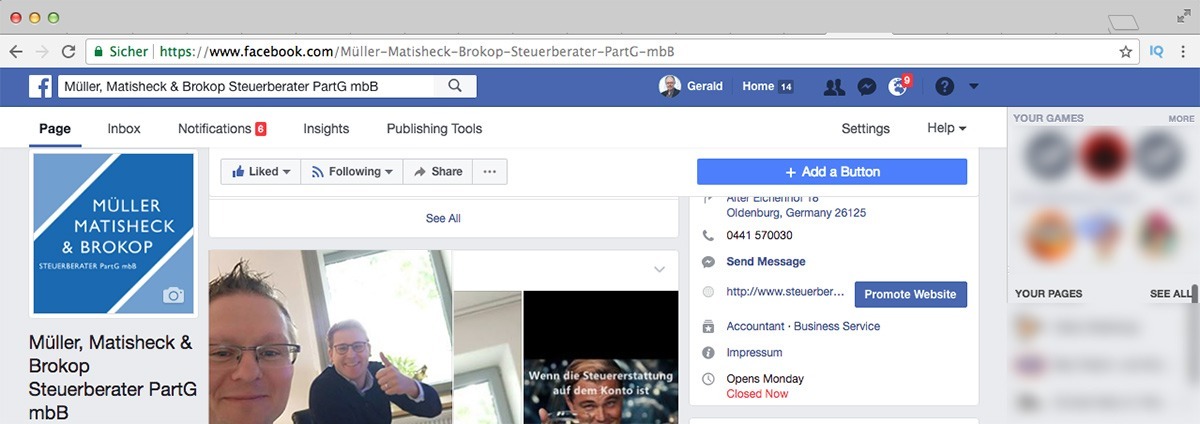
Task: Click Promote Website button
Action: (x=911, y=294)
